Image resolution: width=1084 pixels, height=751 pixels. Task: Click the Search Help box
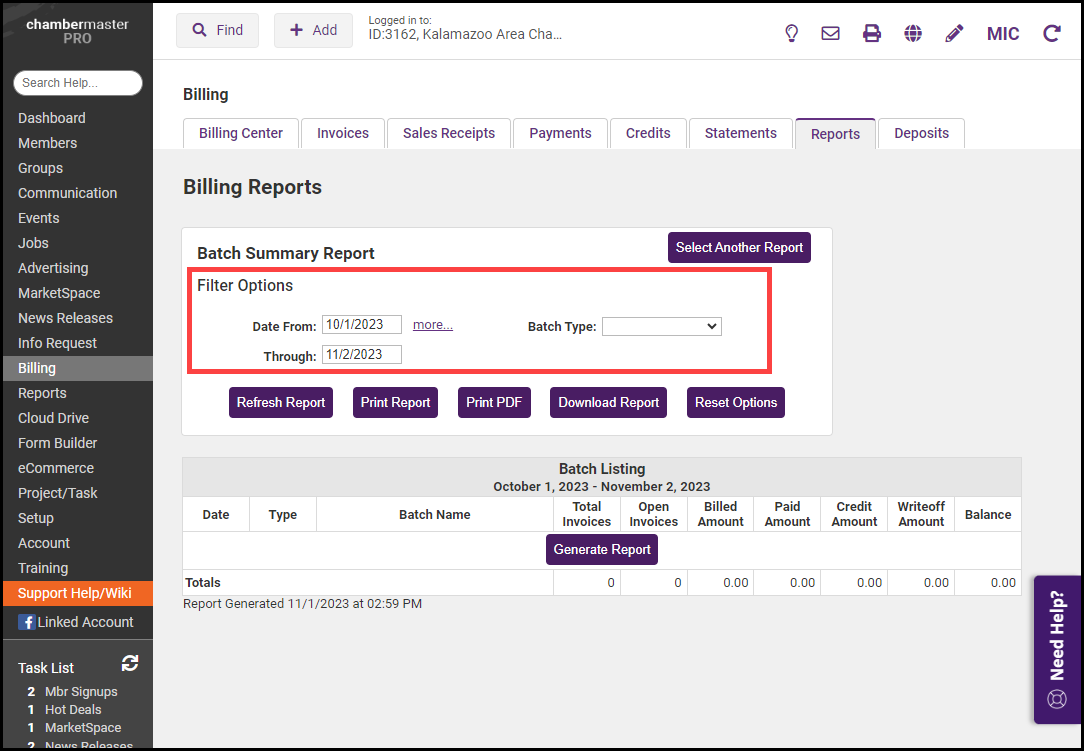click(78, 83)
